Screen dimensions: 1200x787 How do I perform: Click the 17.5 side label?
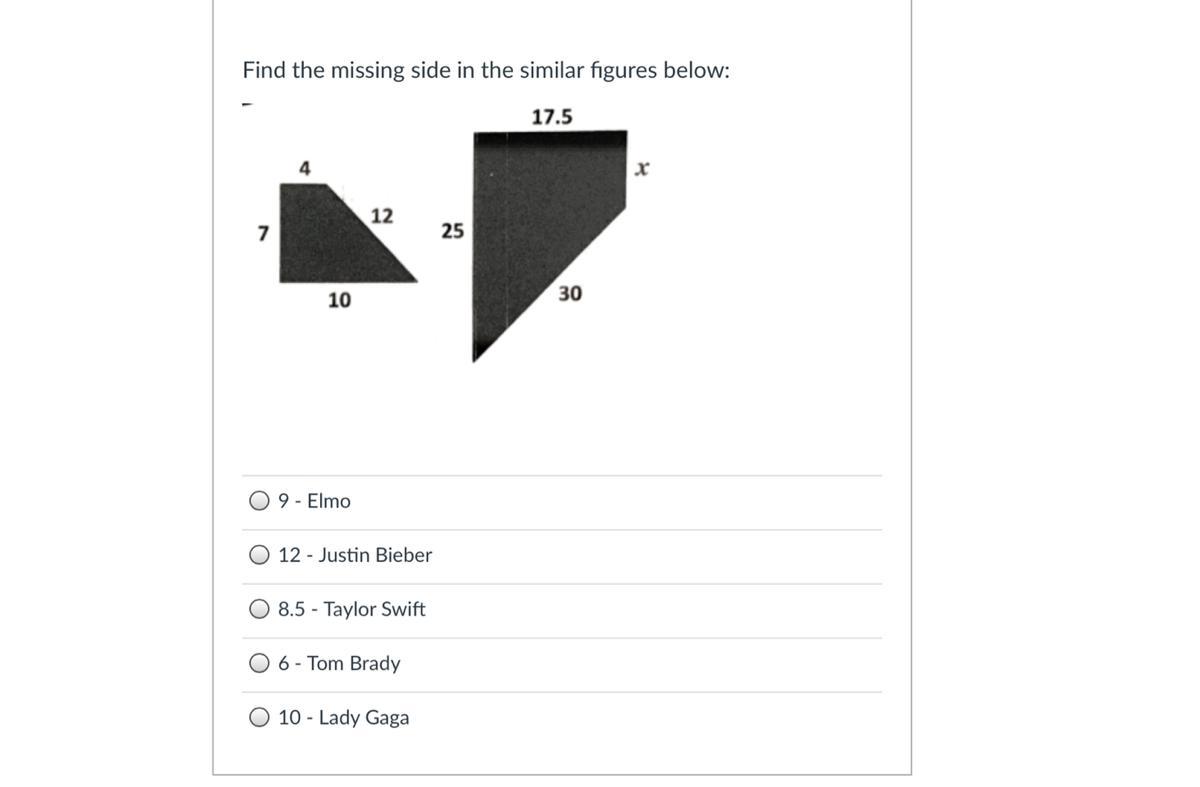552,117
